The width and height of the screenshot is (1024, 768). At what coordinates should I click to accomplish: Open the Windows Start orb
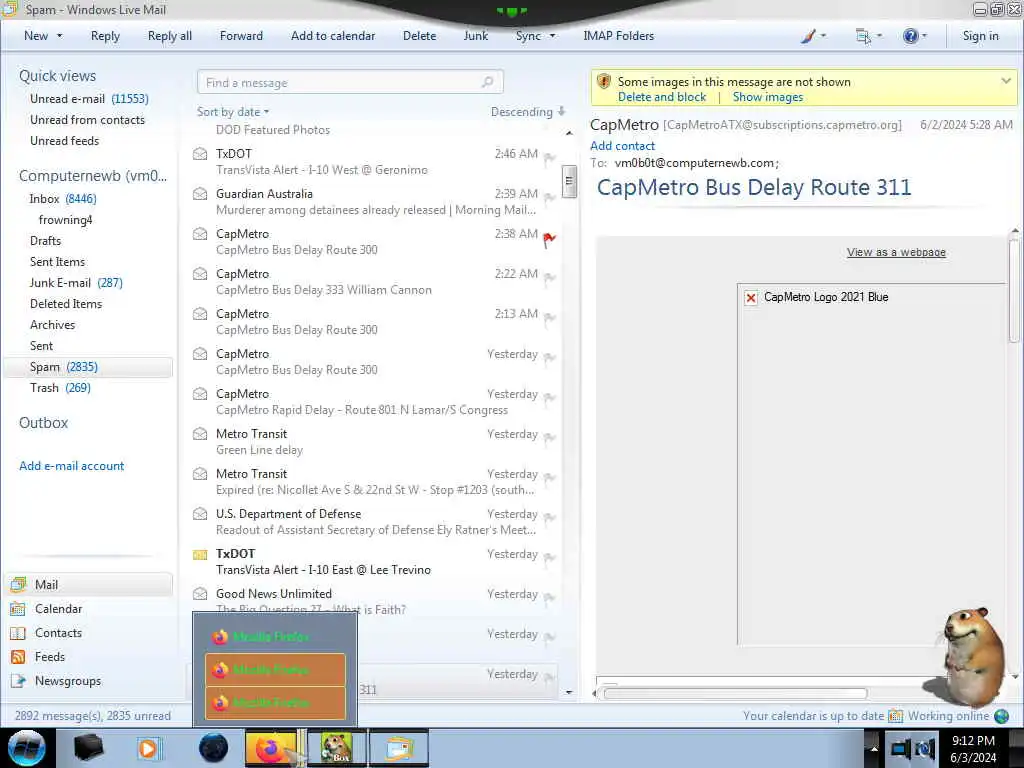tap(27, 748)
